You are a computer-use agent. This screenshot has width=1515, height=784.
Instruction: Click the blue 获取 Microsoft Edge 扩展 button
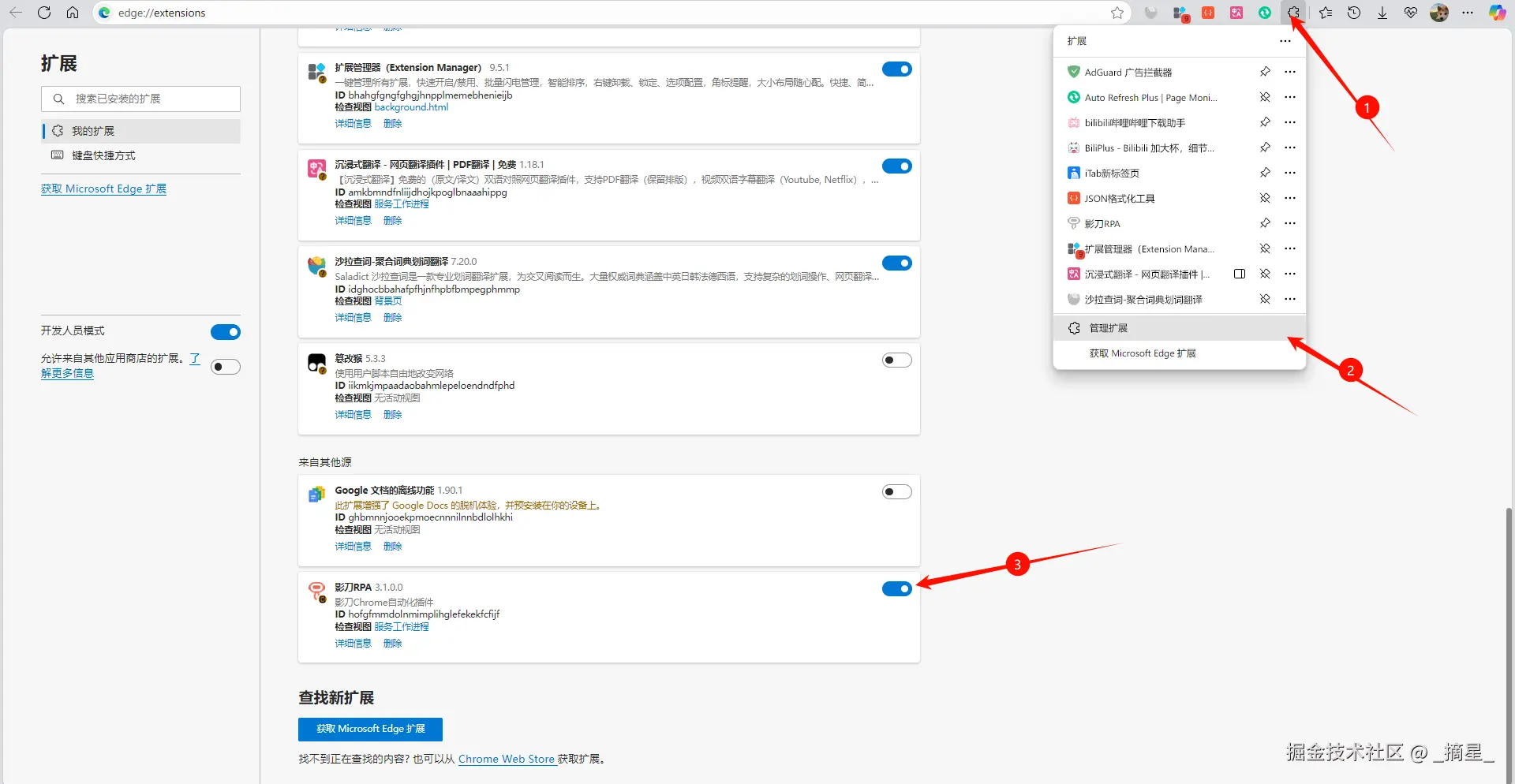[370, 729]
